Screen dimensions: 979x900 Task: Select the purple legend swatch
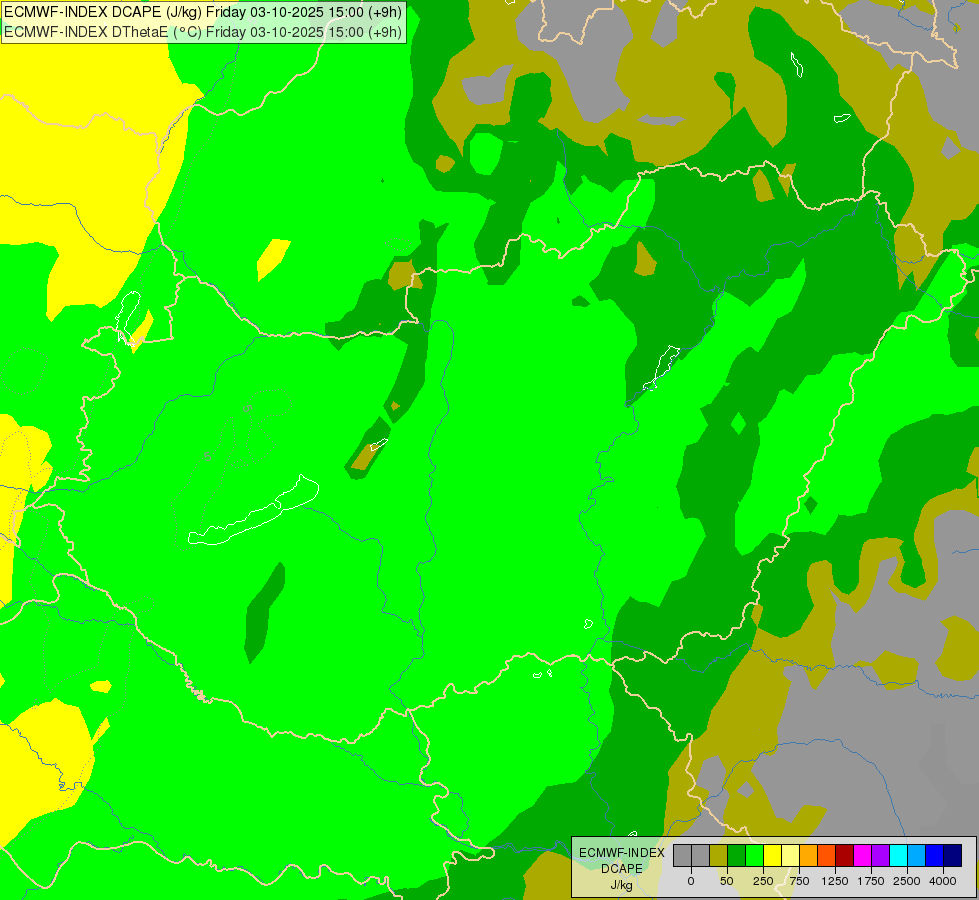pyautogui.click(x=880, y=855)
